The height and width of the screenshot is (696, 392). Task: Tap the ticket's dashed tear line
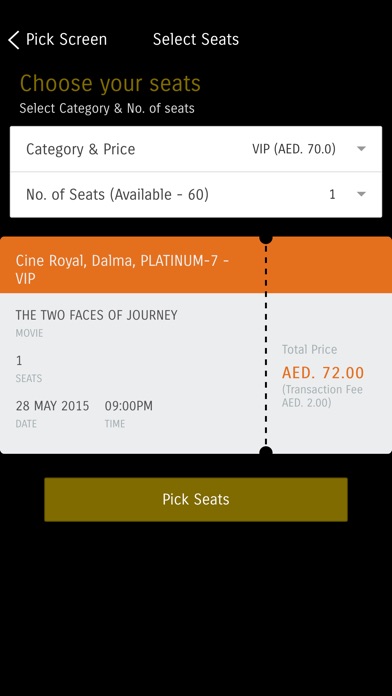pyautogui.click(x=266, y=345)
